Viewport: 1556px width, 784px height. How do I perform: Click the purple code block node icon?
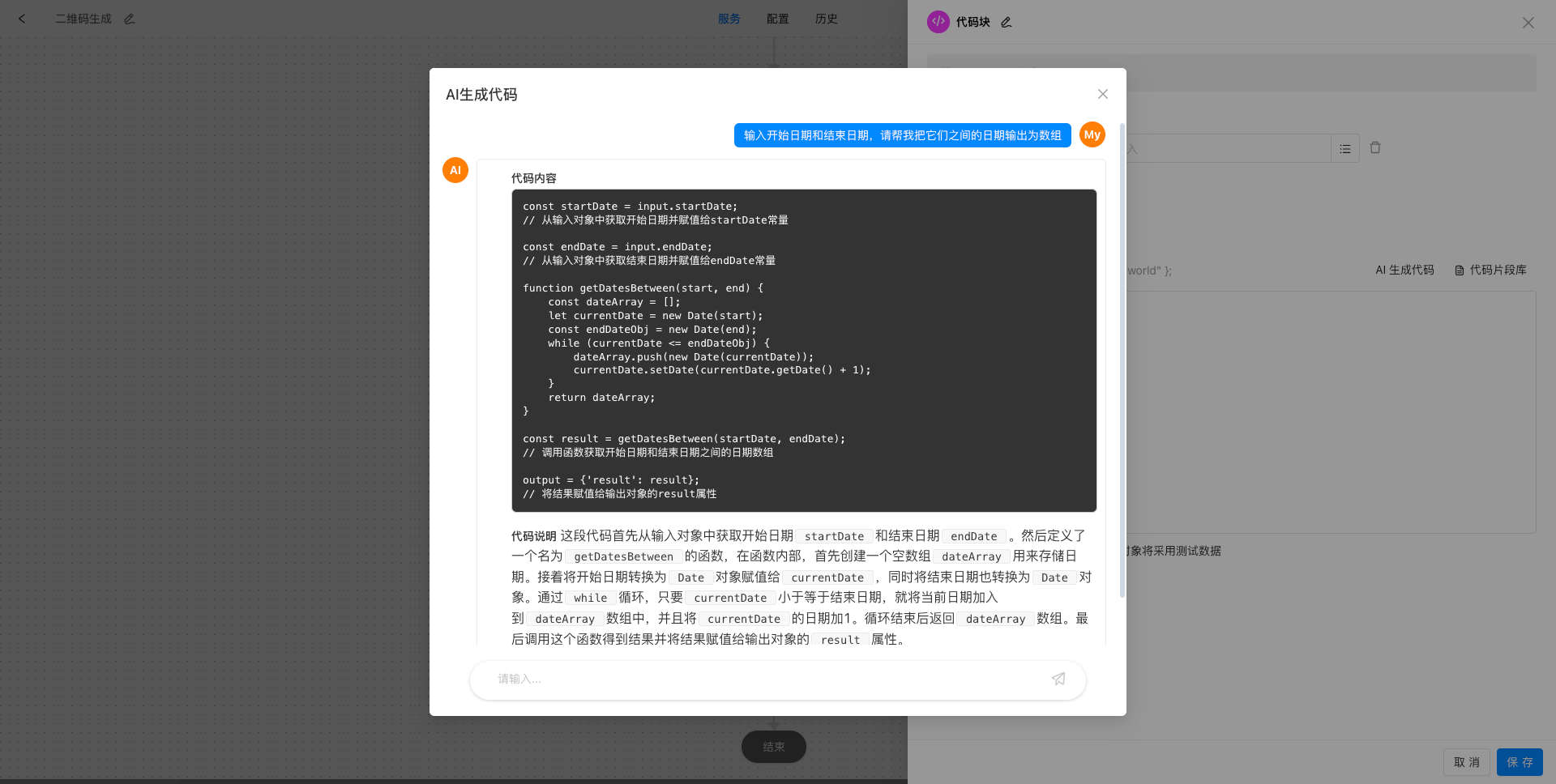pos(938,22)
